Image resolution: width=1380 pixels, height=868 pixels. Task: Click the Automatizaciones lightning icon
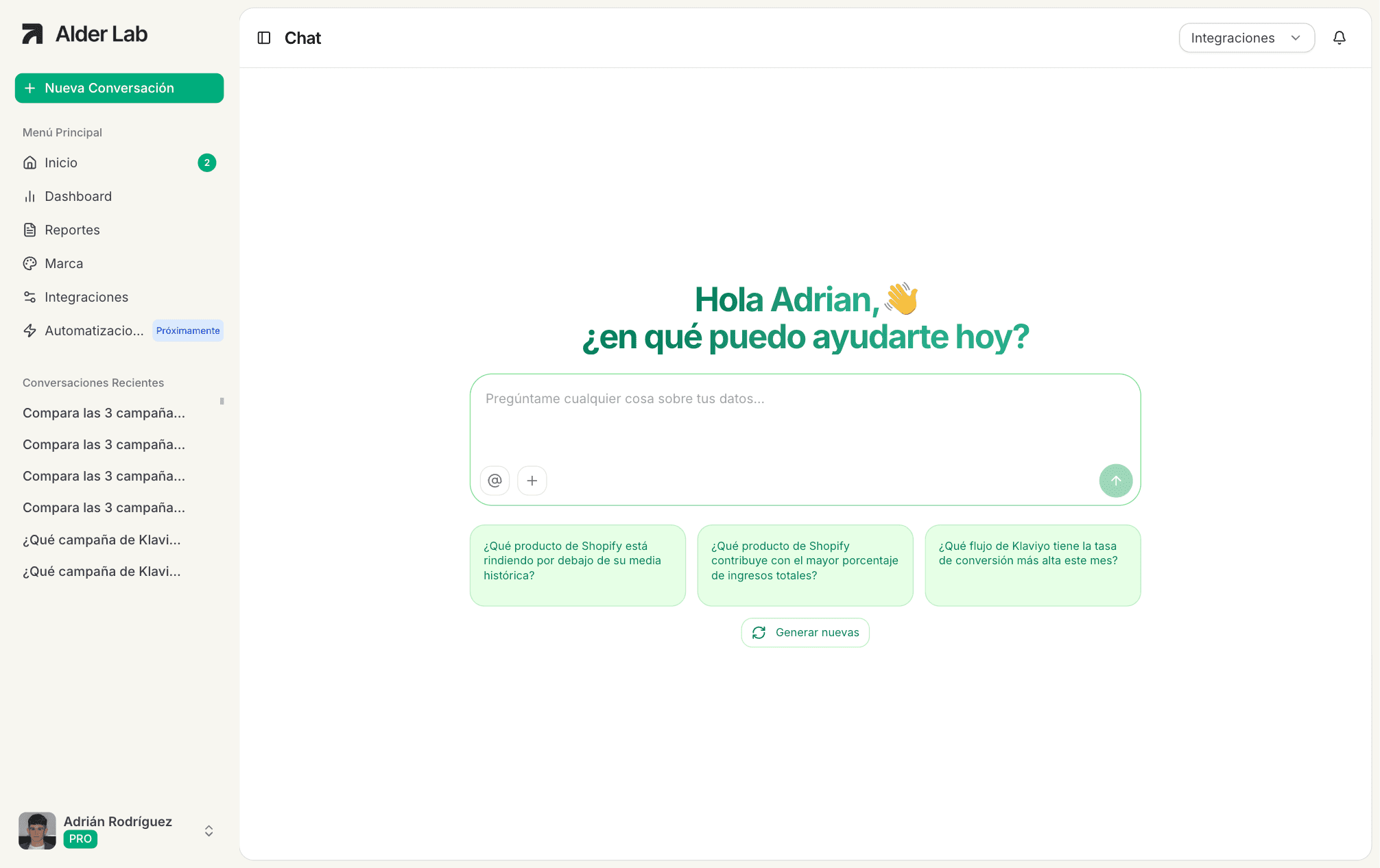[30, 330]
